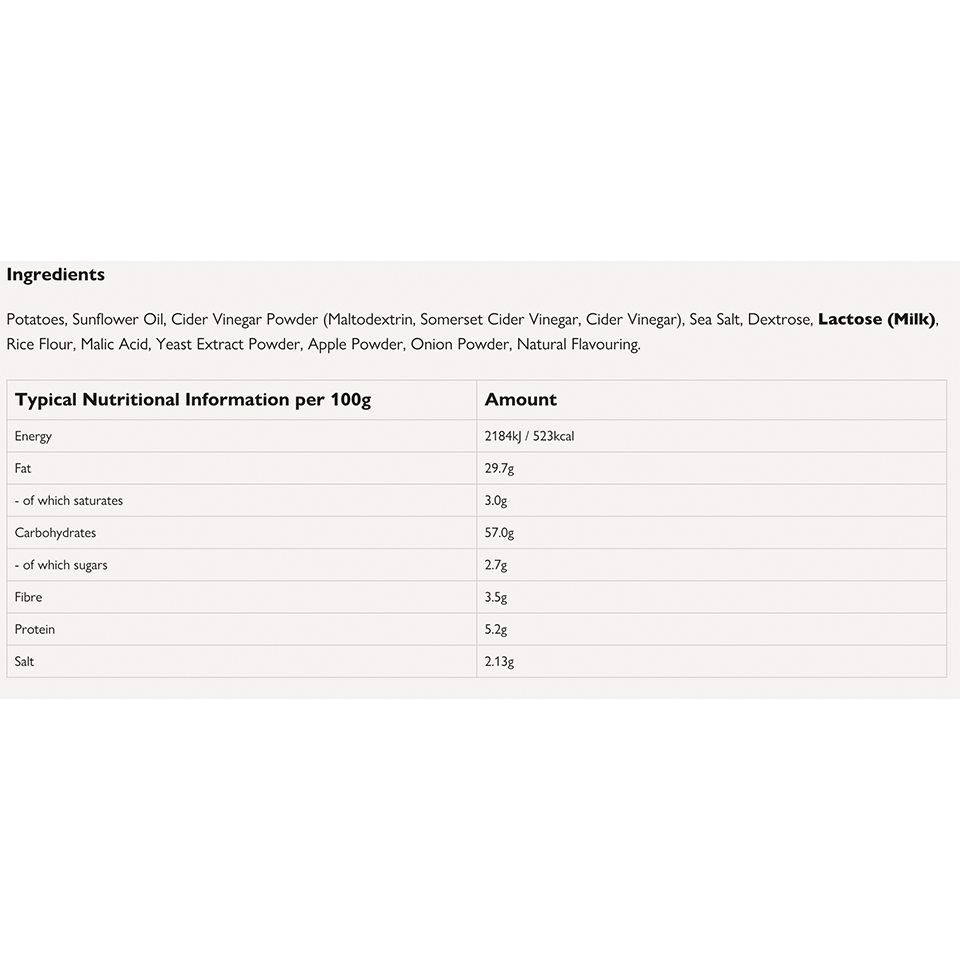Select the Energy row label
This screenshot has height=960, width=960.
pos(33,436)
